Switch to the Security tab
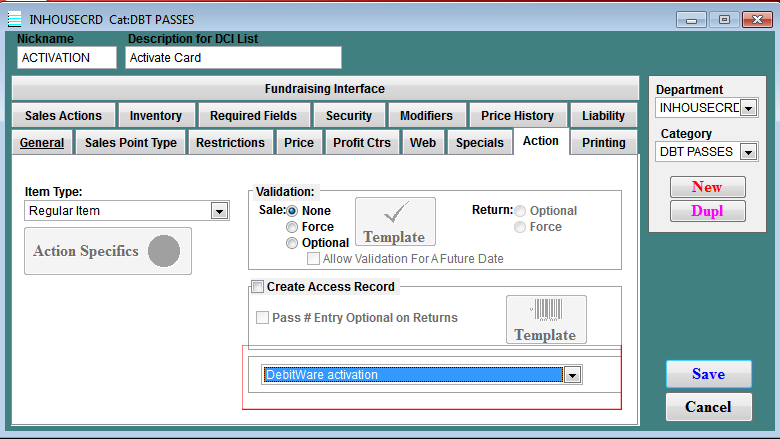 tap(349, 115)
